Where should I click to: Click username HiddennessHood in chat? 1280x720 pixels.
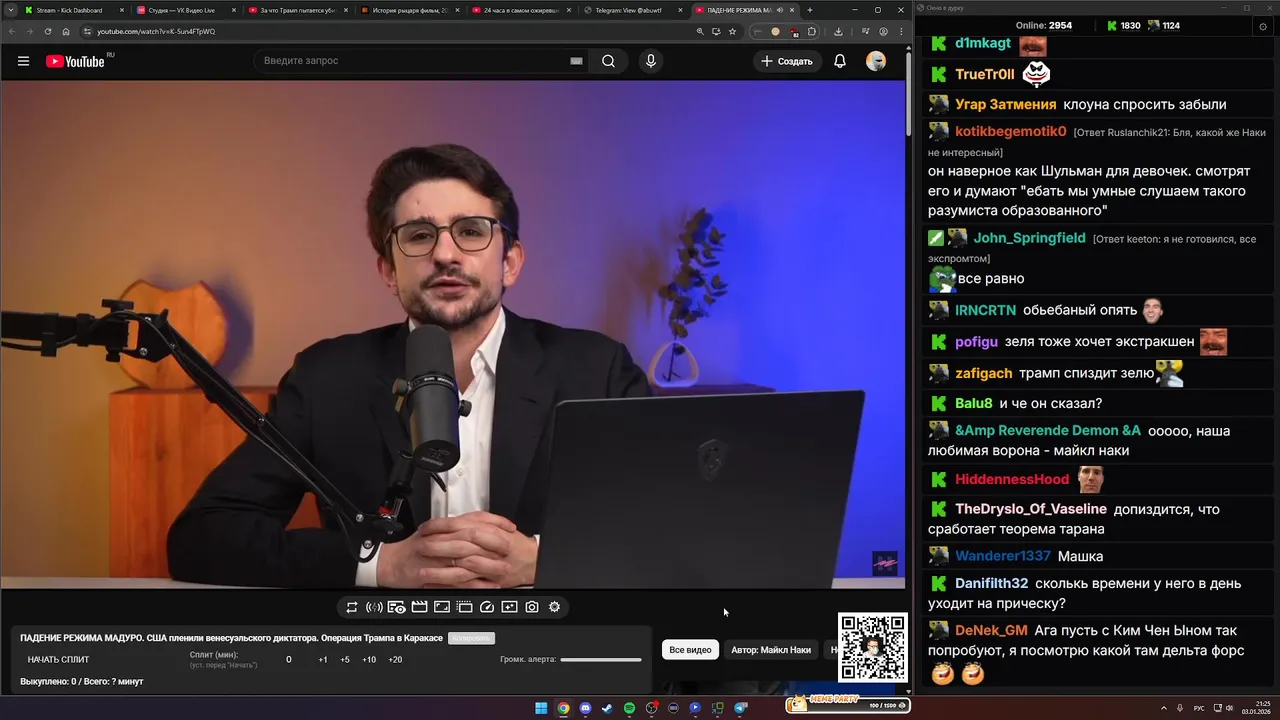(x=1012, y=479)
